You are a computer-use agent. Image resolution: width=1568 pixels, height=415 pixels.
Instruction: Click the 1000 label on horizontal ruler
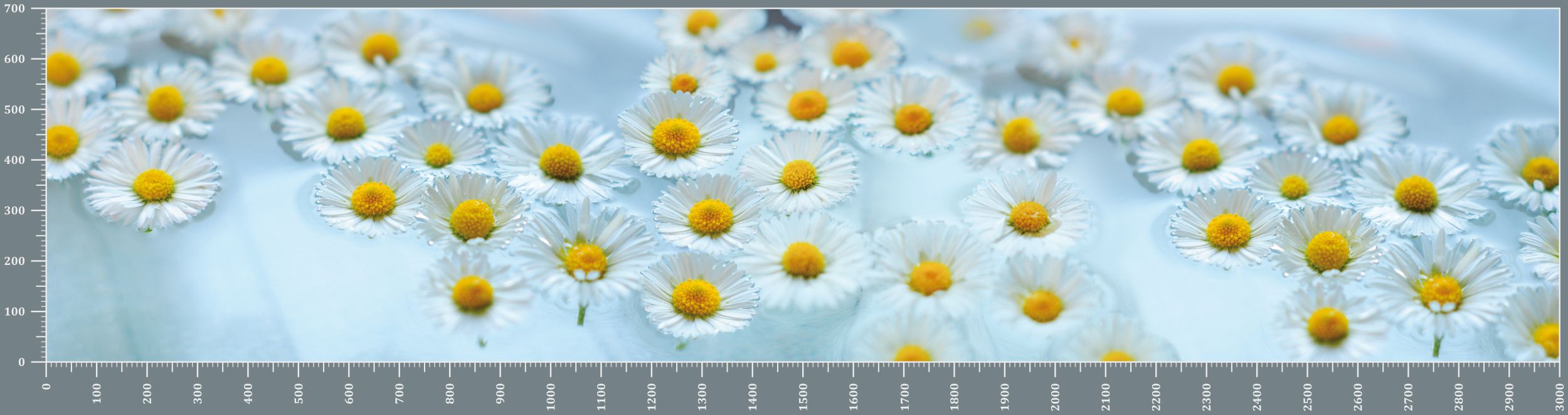[x=551, y=395]
